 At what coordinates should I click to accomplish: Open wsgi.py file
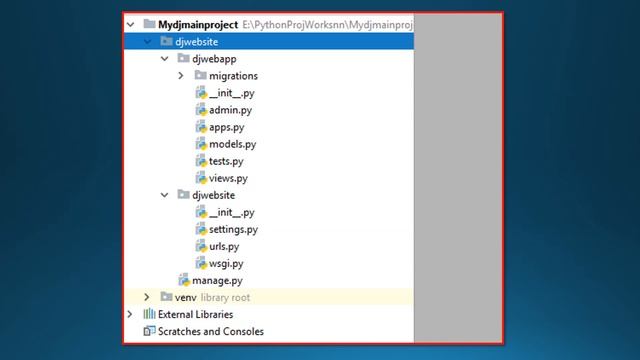[x=226, y=264]
